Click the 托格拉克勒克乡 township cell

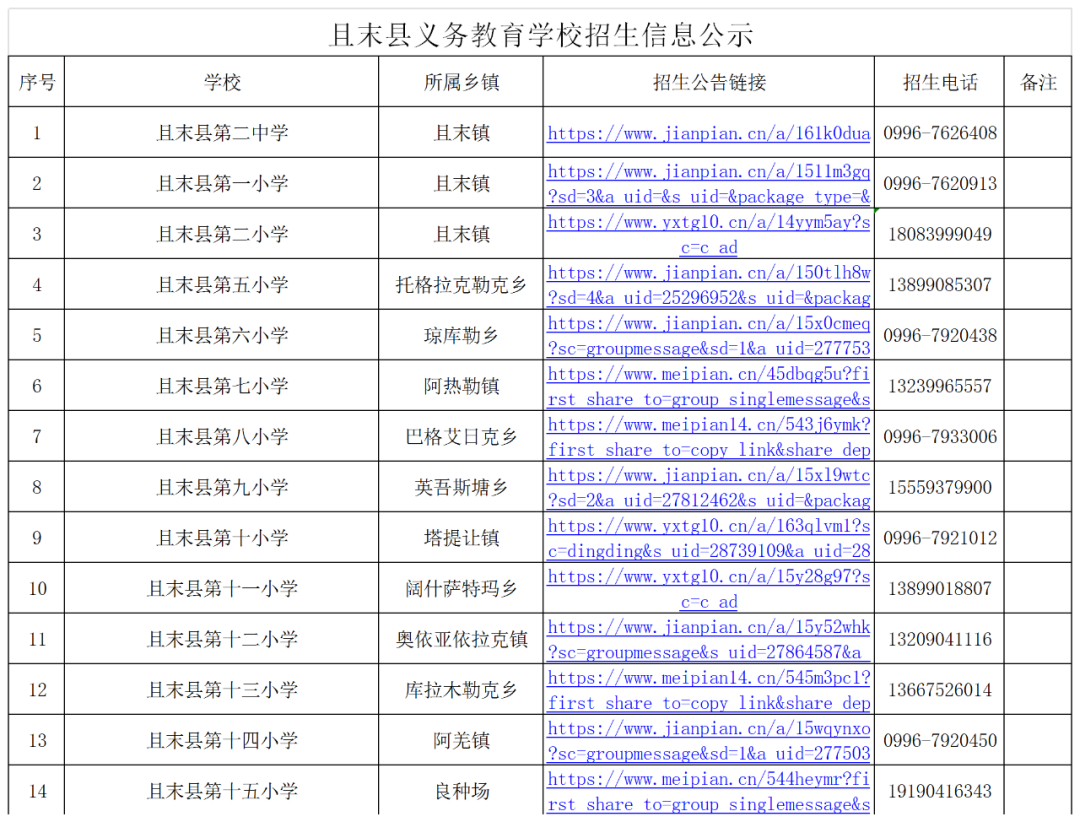[461, 285]
